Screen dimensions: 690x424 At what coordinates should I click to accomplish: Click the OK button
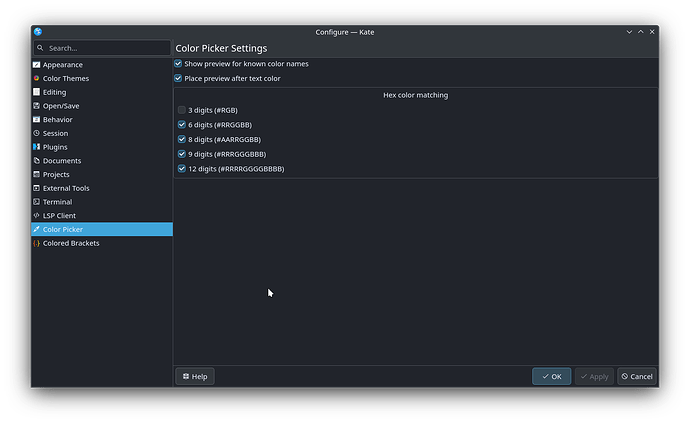[x=551, y=376]
